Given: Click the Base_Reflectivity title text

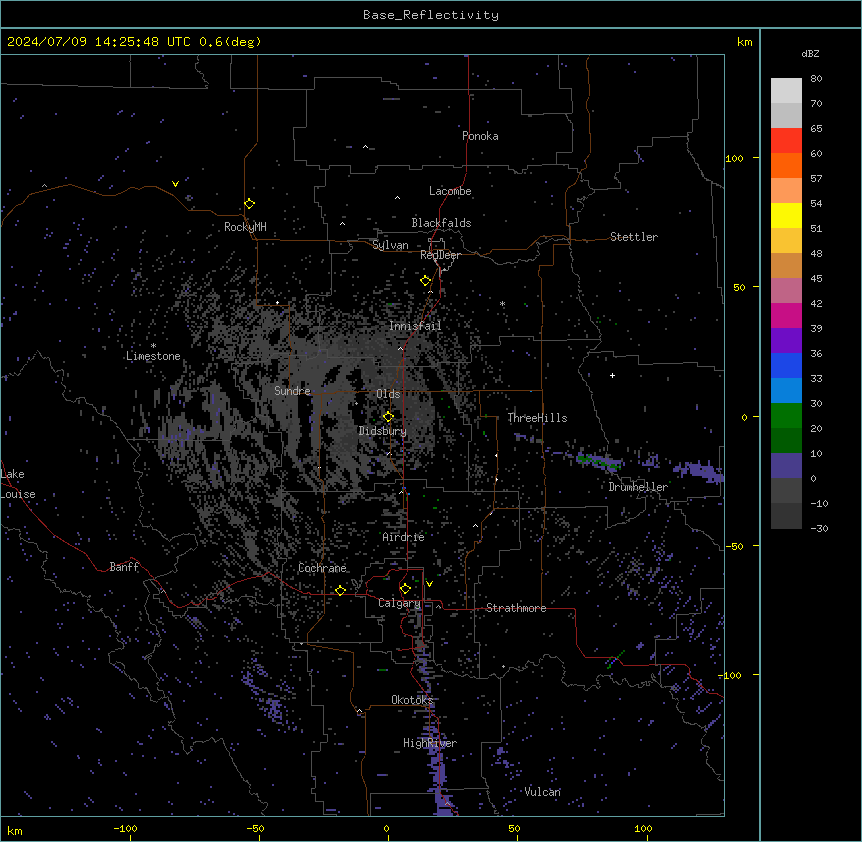Looking at the screenshot, I should 431,15.
